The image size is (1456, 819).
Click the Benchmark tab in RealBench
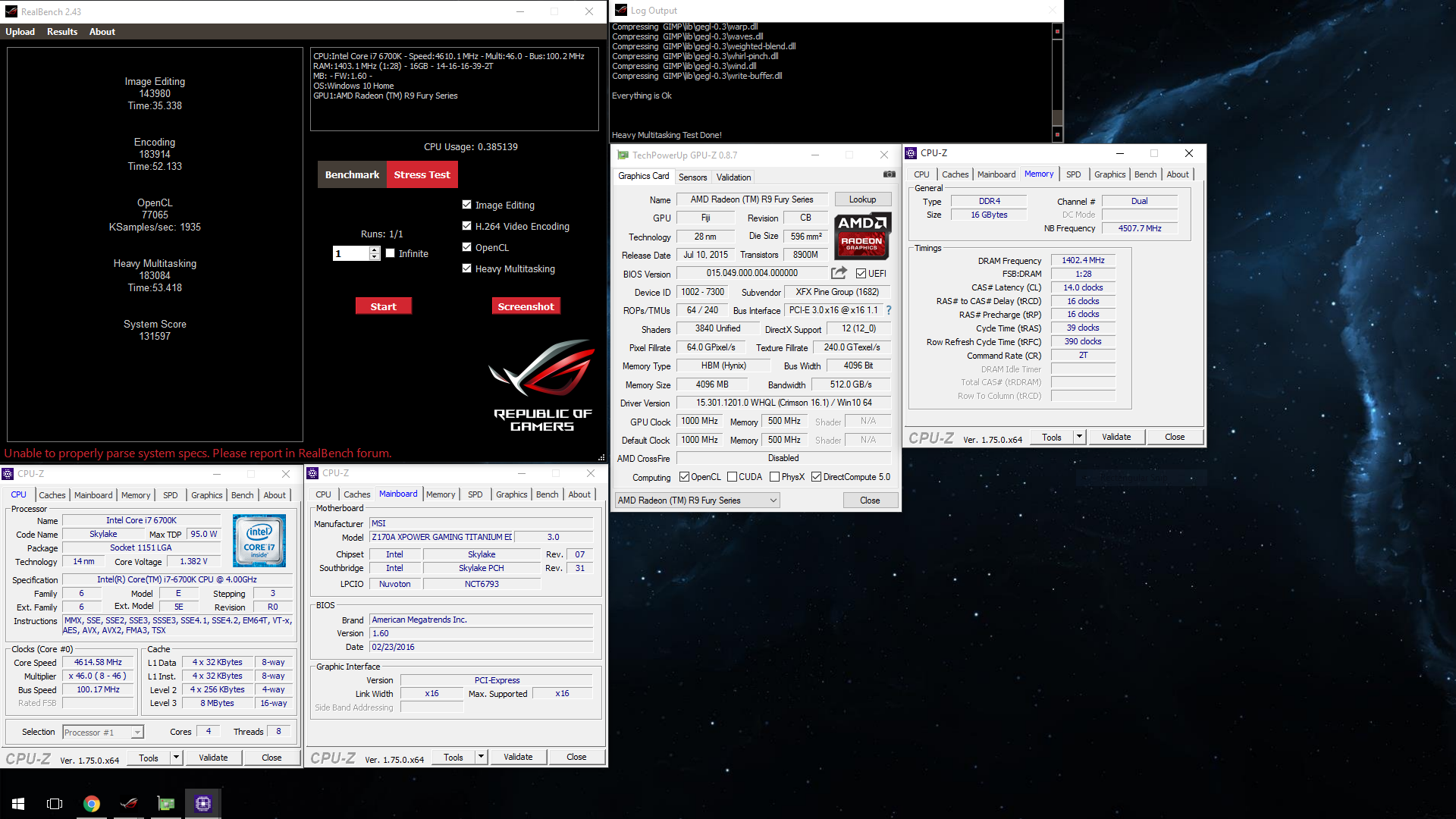click(352, 174)
